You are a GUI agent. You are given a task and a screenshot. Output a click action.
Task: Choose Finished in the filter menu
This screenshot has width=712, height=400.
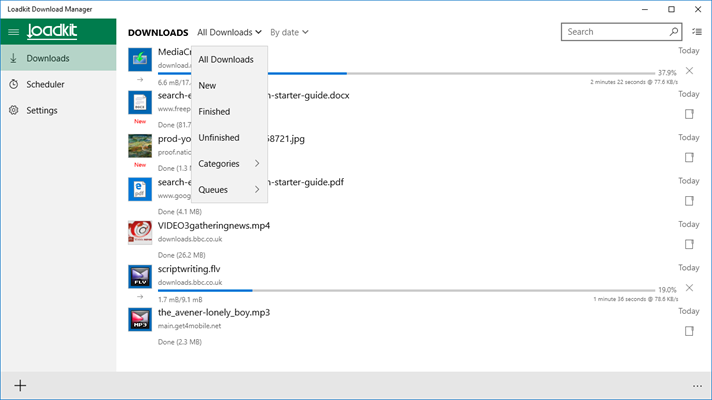229,112
